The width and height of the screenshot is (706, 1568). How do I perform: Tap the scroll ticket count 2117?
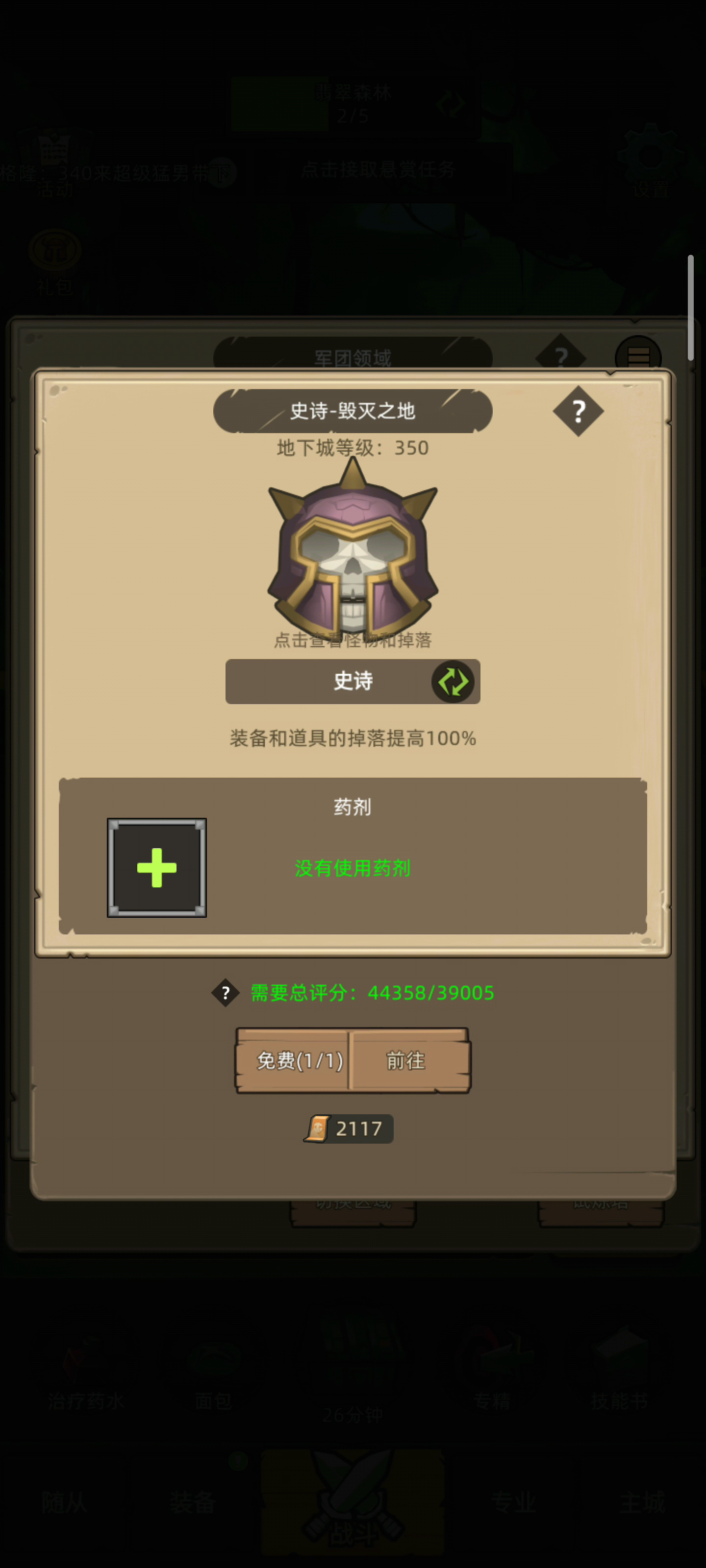pyautogui.click(x=349, y=1129)
